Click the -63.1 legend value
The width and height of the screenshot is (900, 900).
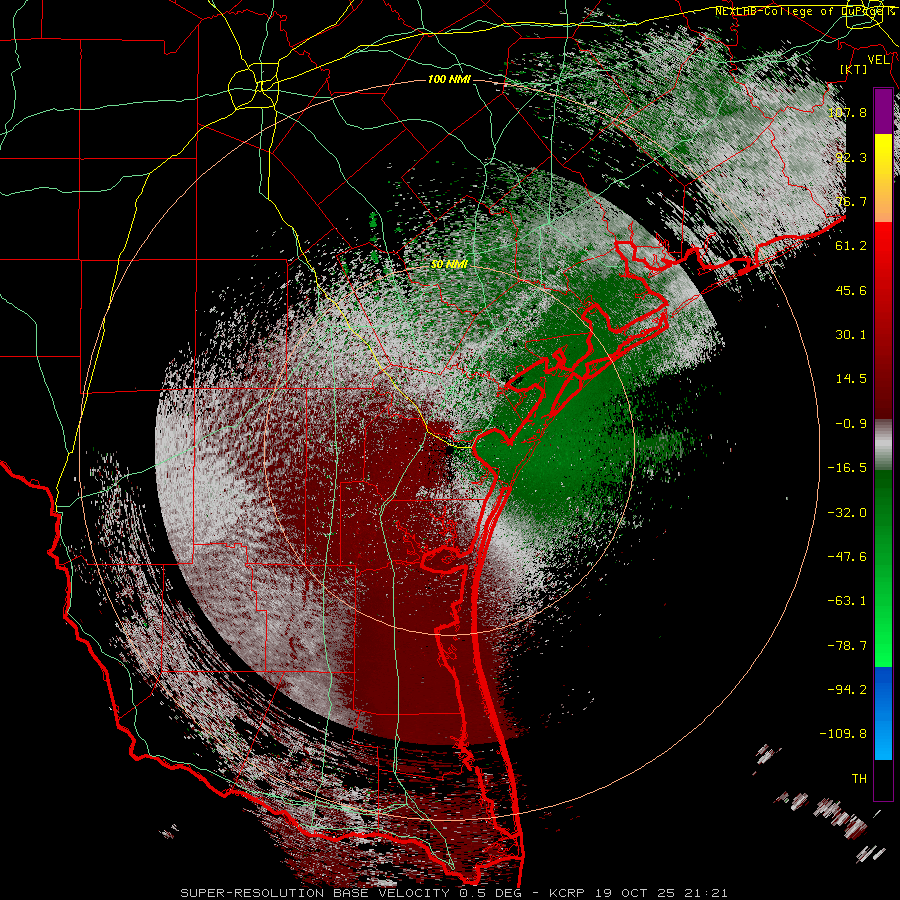click(847, 601)
